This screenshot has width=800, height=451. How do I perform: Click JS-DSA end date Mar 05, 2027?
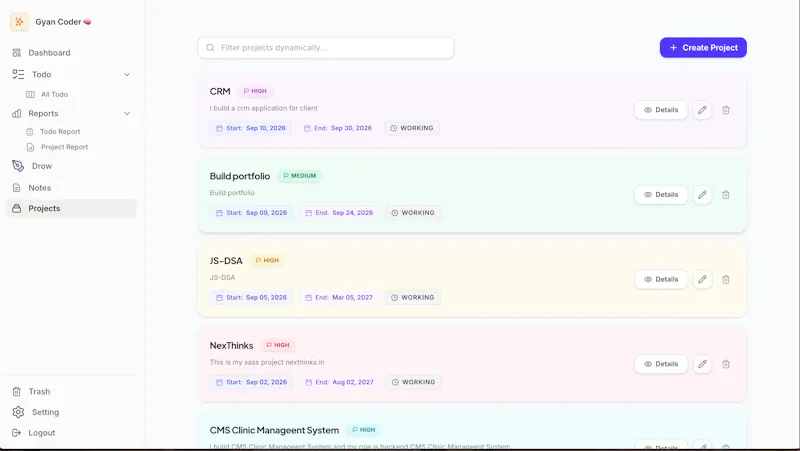[339, 297]
